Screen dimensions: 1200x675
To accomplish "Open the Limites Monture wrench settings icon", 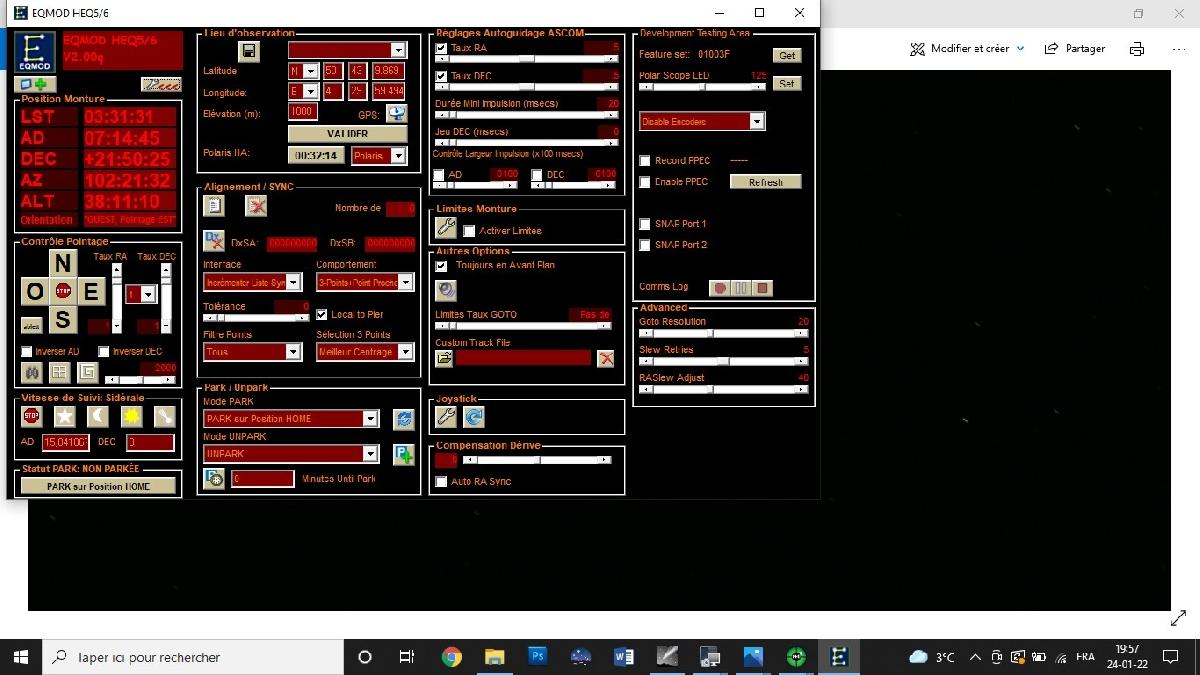I will click(446, 229).
